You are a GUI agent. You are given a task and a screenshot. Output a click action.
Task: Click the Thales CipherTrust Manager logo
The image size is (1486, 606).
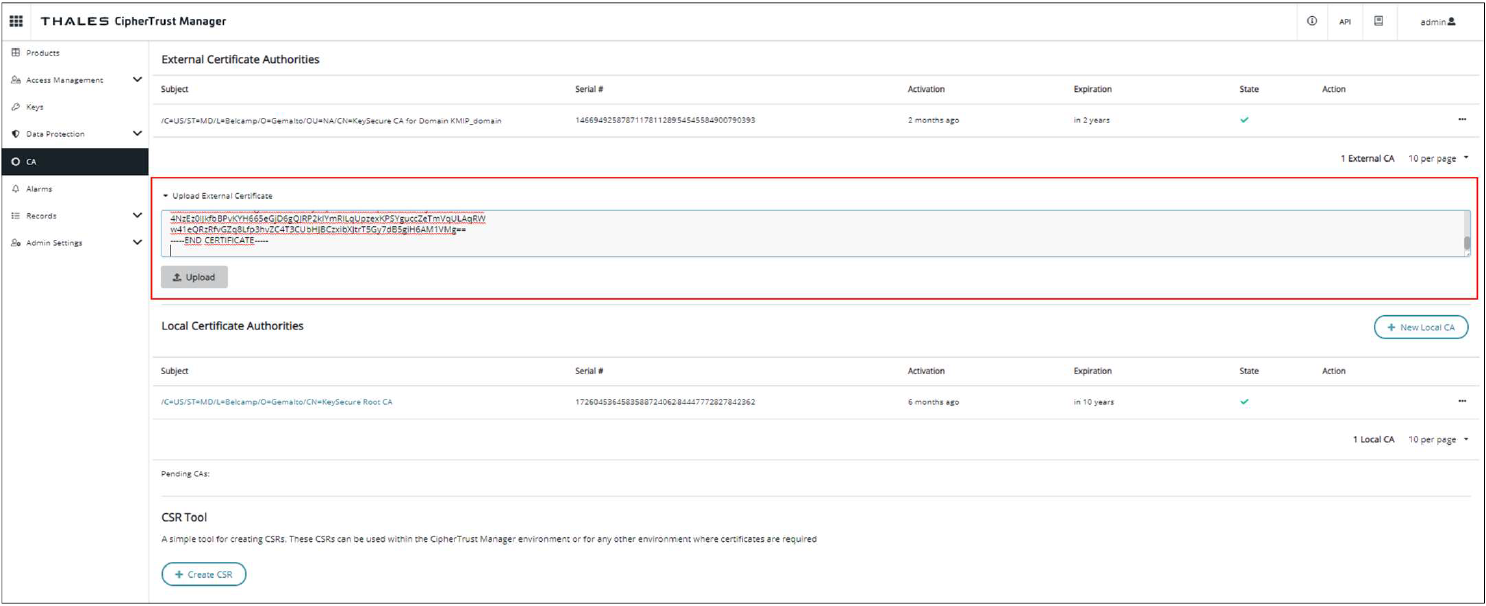click(133, 21)
